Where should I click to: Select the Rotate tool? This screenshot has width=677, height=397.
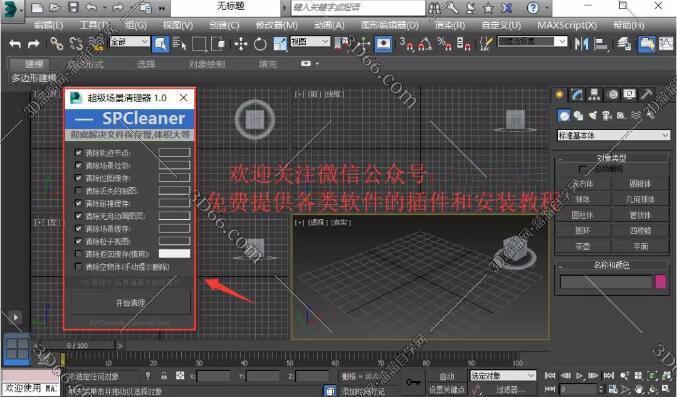click(260, 44)
